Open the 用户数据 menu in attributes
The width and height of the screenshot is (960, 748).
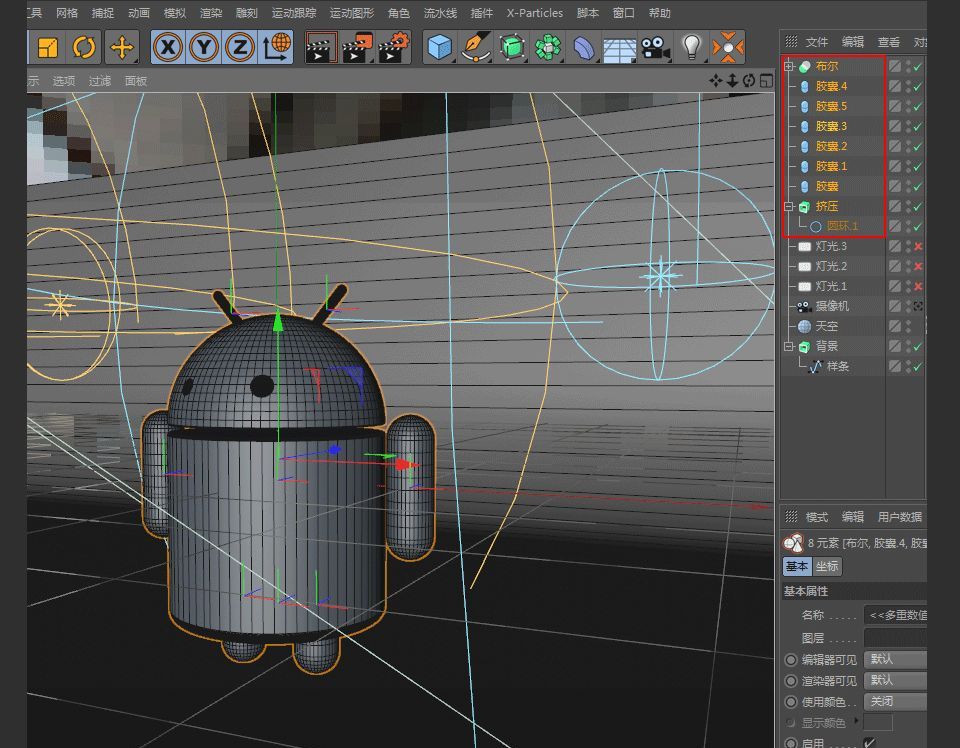click(x=900, y=517)
